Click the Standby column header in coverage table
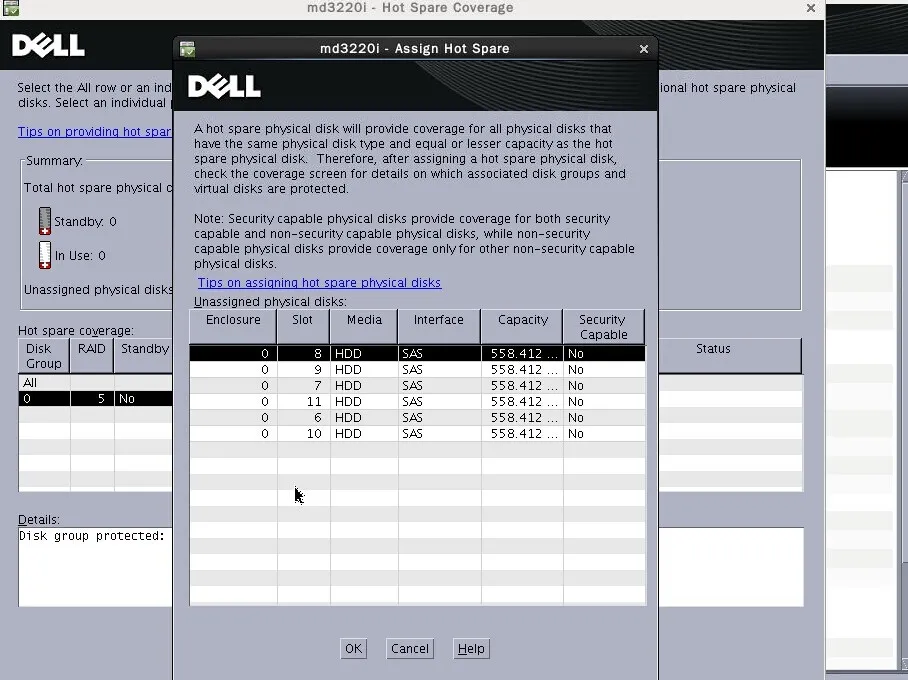This screenshot has width=908, height=680. 144,356
